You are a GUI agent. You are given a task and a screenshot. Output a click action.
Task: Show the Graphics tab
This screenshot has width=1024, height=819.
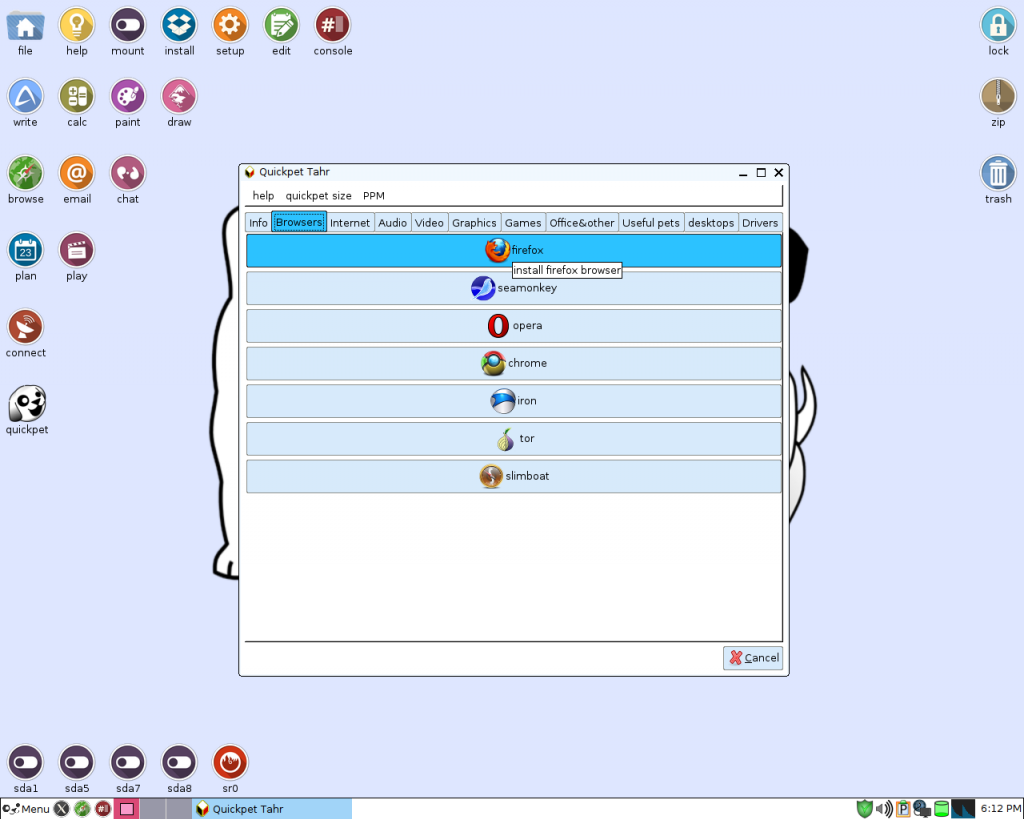tap(474, 223)
